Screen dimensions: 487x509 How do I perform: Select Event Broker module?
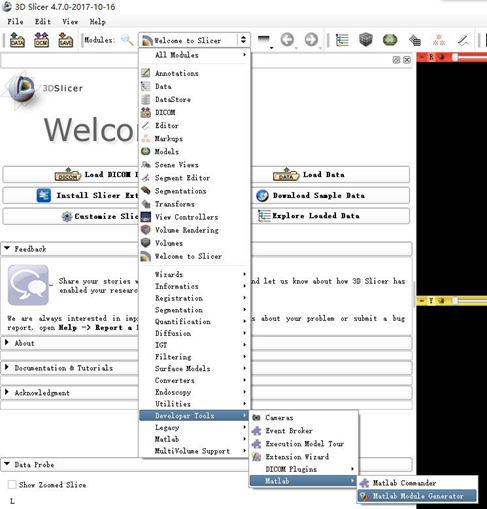(304, 431)
